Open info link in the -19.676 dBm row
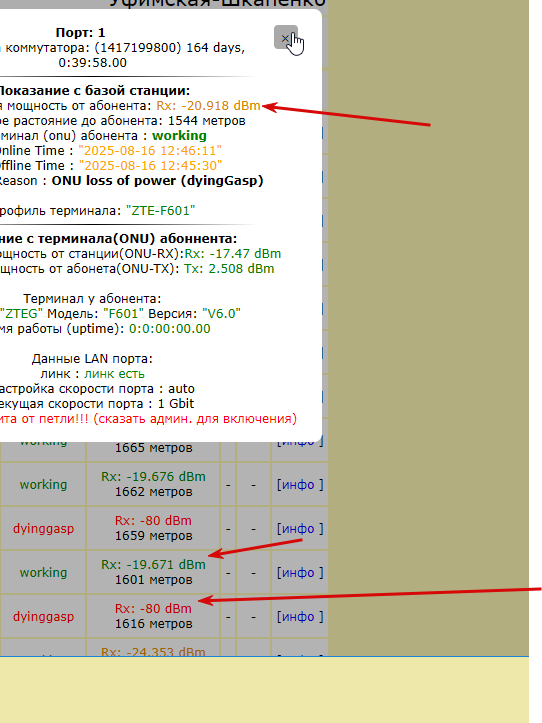 [300, 485]
